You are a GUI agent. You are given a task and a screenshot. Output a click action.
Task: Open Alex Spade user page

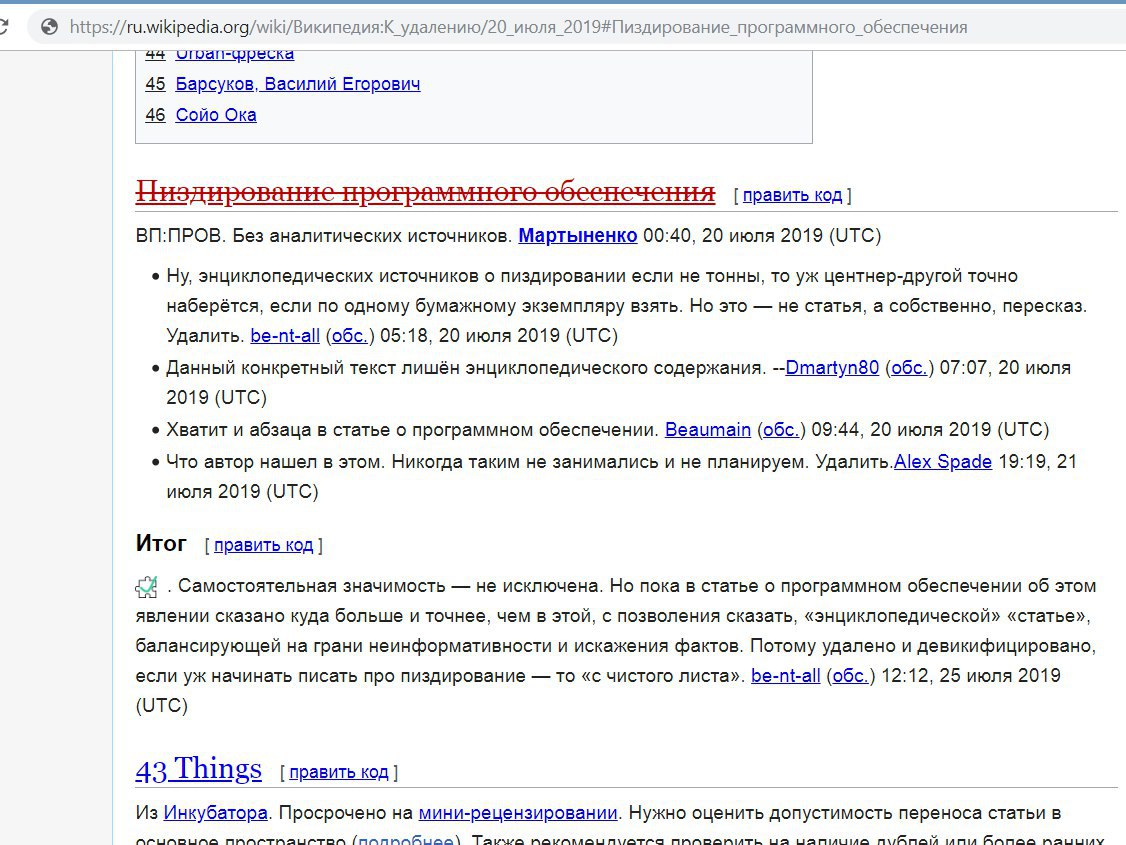(943, 462)
